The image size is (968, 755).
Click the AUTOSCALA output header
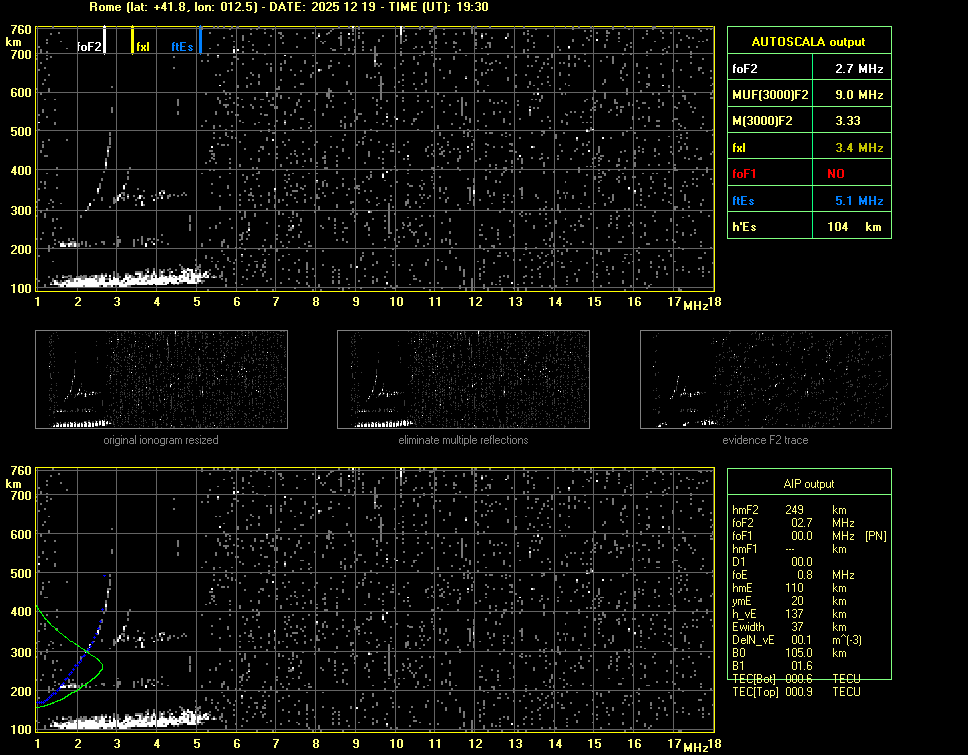pos(808,42)
